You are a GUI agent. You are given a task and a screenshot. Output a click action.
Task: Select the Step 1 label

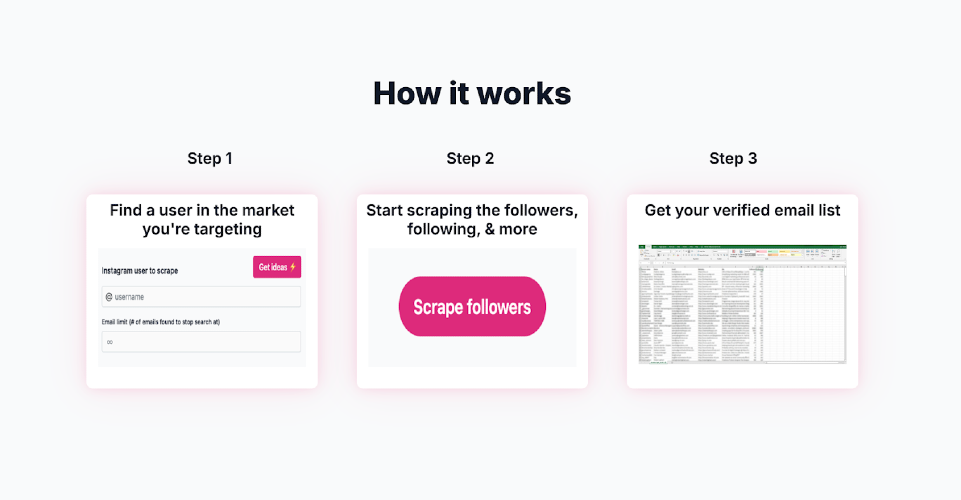[x=210, y=158]
